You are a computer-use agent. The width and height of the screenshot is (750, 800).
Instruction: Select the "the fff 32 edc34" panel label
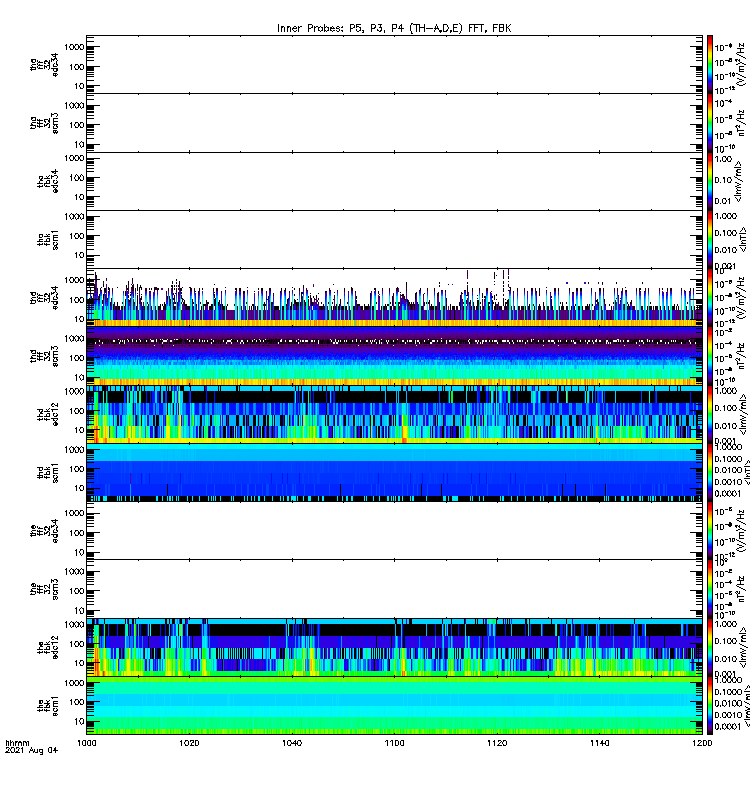[x=44, y=531]
